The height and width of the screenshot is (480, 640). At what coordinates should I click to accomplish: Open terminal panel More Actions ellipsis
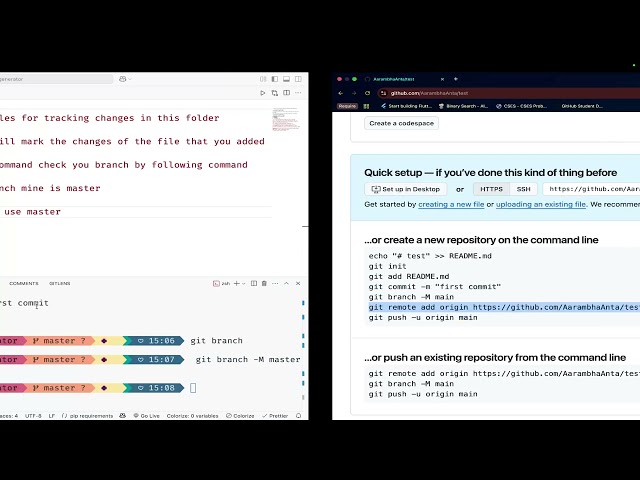point(275,283)
